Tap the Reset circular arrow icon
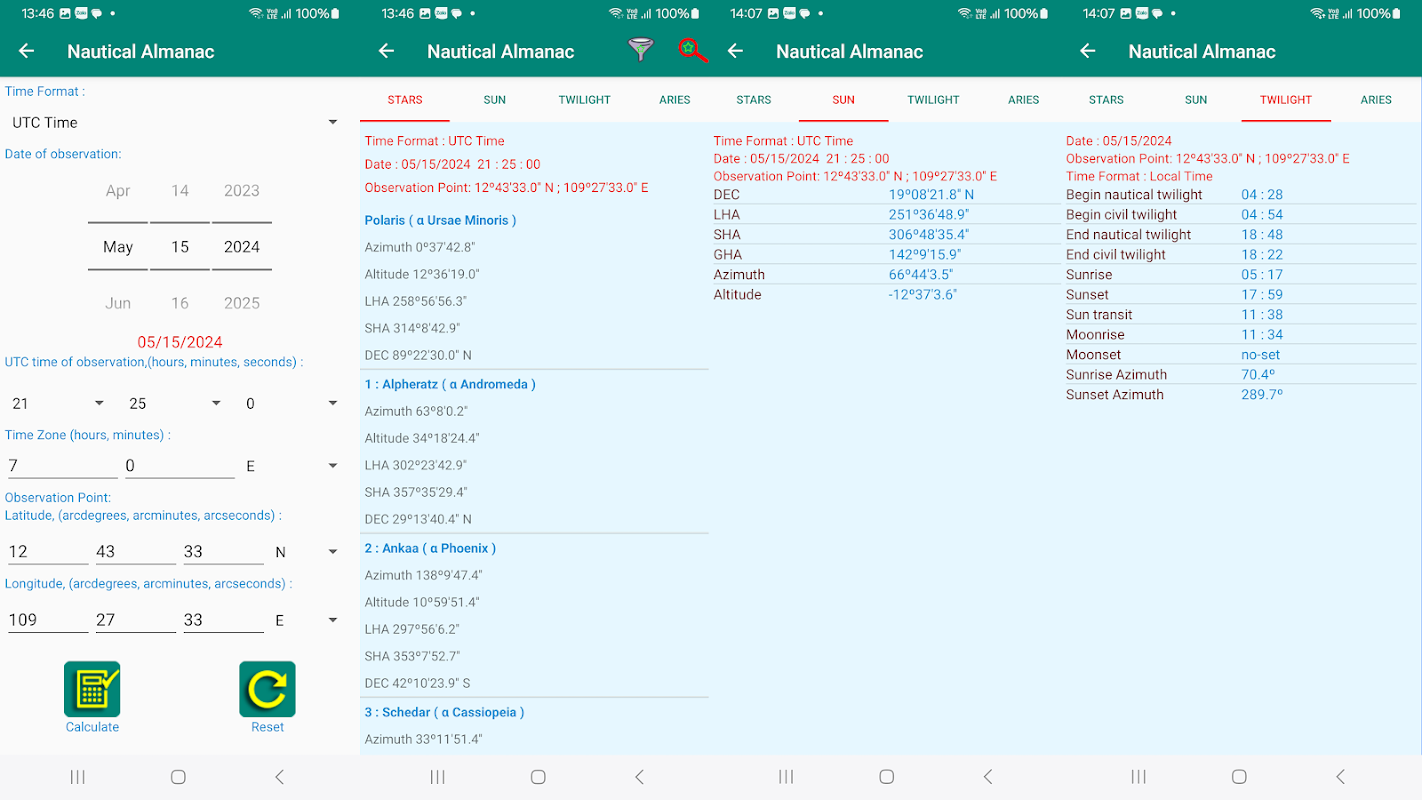 coord(267,689)
